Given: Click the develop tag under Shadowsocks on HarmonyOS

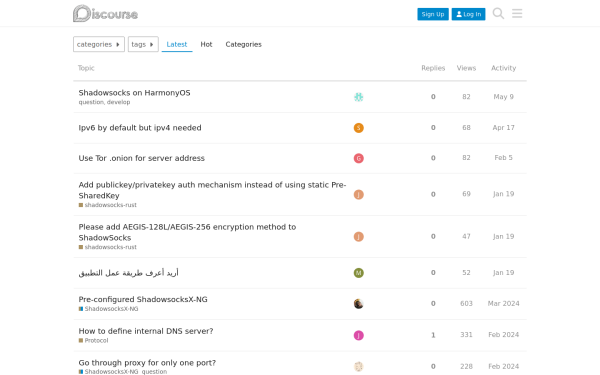Looking at the screenshot, I should [x=119, y=102].
